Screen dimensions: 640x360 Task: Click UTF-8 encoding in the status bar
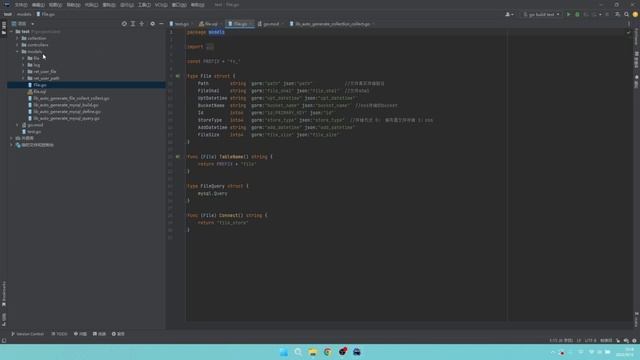point(590,340)
